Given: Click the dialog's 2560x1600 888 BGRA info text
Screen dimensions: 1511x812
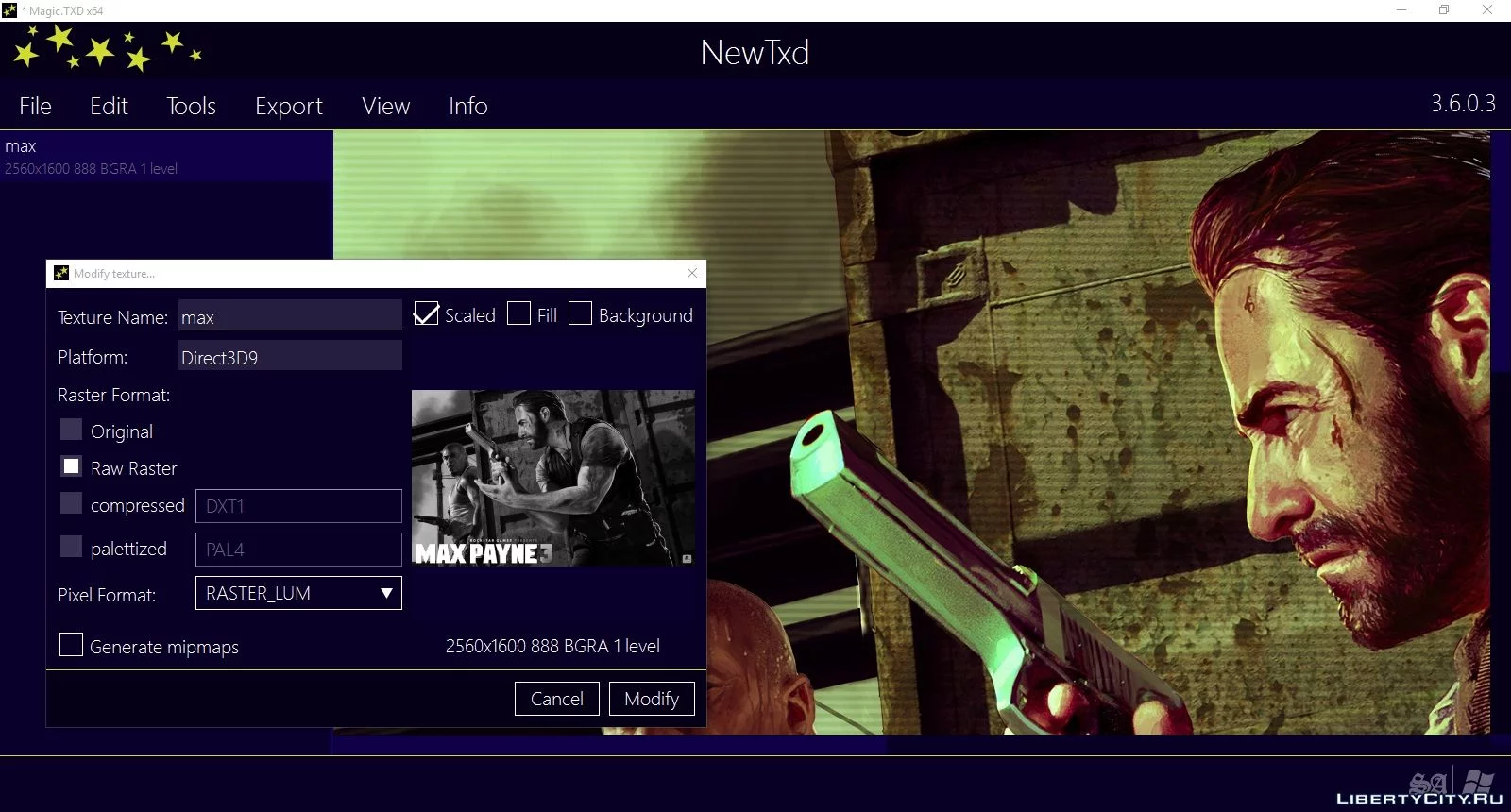Looking at the screenshot, I should [552, 646].
